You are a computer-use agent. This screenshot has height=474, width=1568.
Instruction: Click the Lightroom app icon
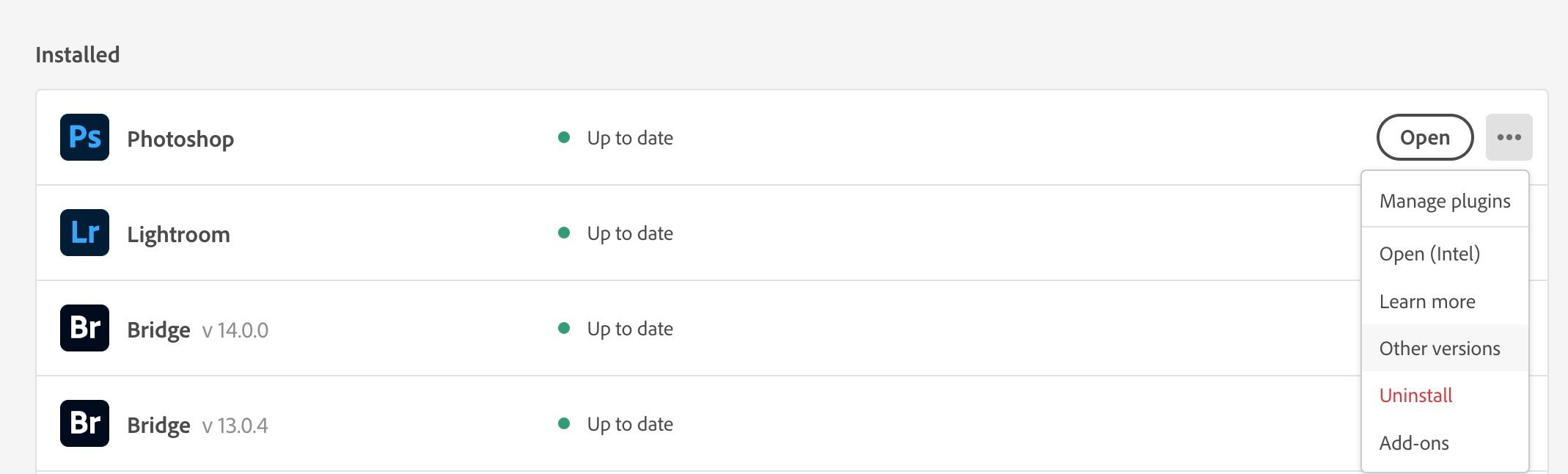click(x=84, y=233)
